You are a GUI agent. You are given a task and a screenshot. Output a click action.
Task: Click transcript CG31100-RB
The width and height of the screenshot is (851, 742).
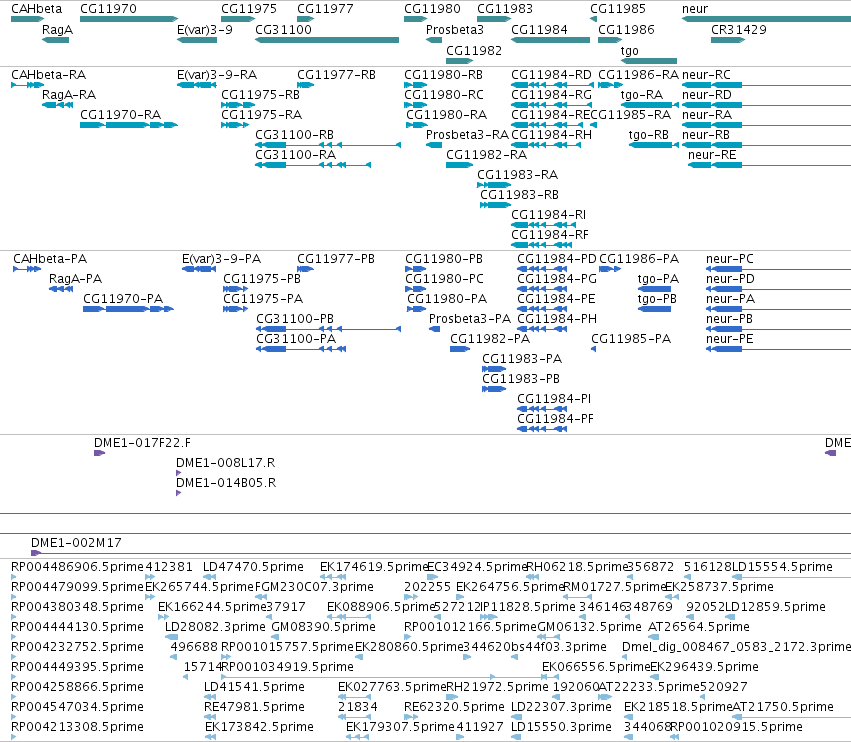point(294,135)
